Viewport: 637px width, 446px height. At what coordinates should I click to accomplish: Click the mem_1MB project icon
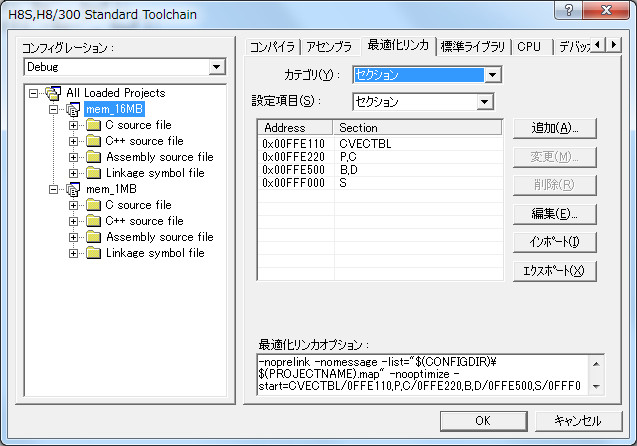pos(73,189)
